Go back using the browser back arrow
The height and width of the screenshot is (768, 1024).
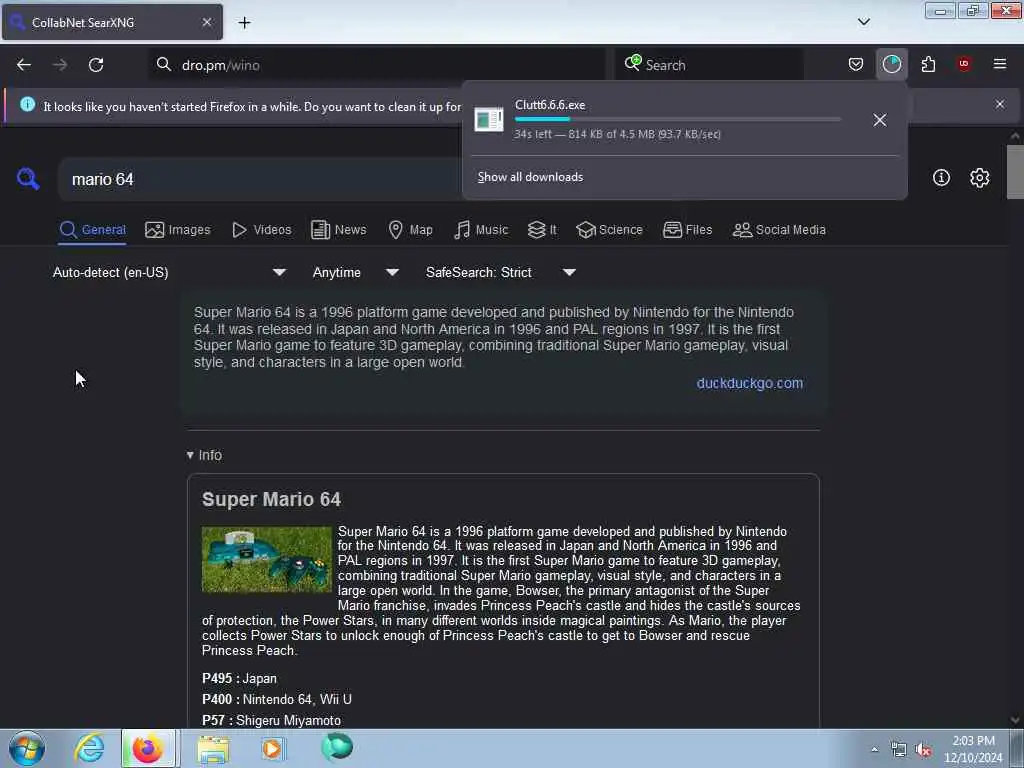[24, 65]
